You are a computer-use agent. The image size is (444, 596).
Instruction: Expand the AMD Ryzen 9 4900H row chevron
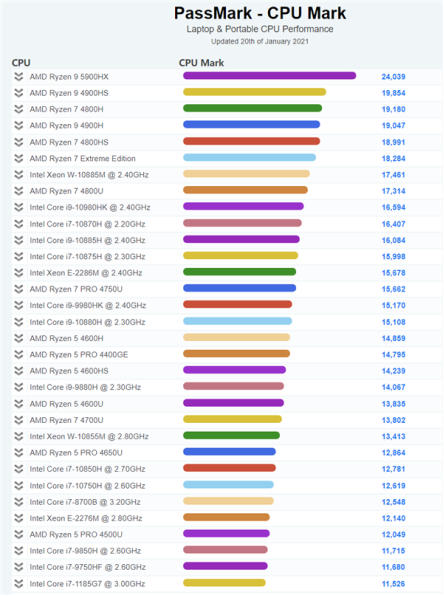(x=19, y=126)
